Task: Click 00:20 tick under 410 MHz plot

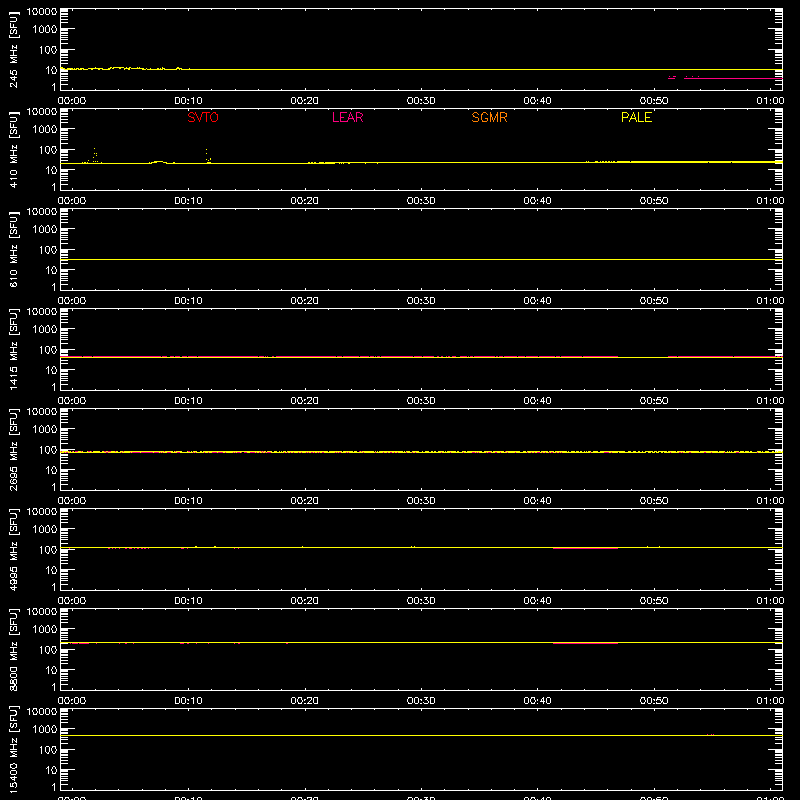Action: 305,201
